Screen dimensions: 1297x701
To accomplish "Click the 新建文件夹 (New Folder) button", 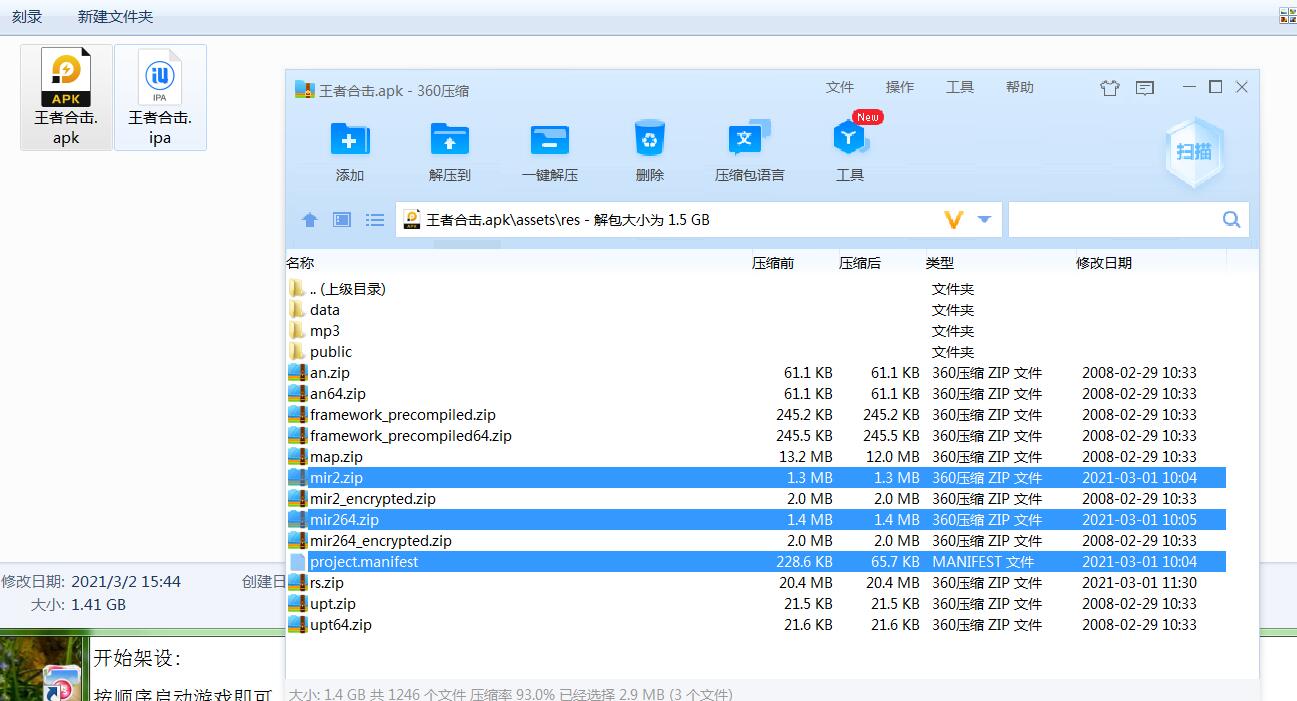I will [115, 17].
